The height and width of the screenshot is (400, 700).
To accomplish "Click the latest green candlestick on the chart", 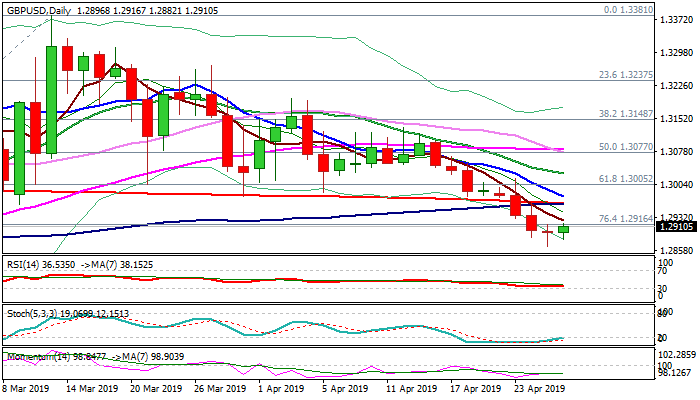I will click(x=564, y=230).
